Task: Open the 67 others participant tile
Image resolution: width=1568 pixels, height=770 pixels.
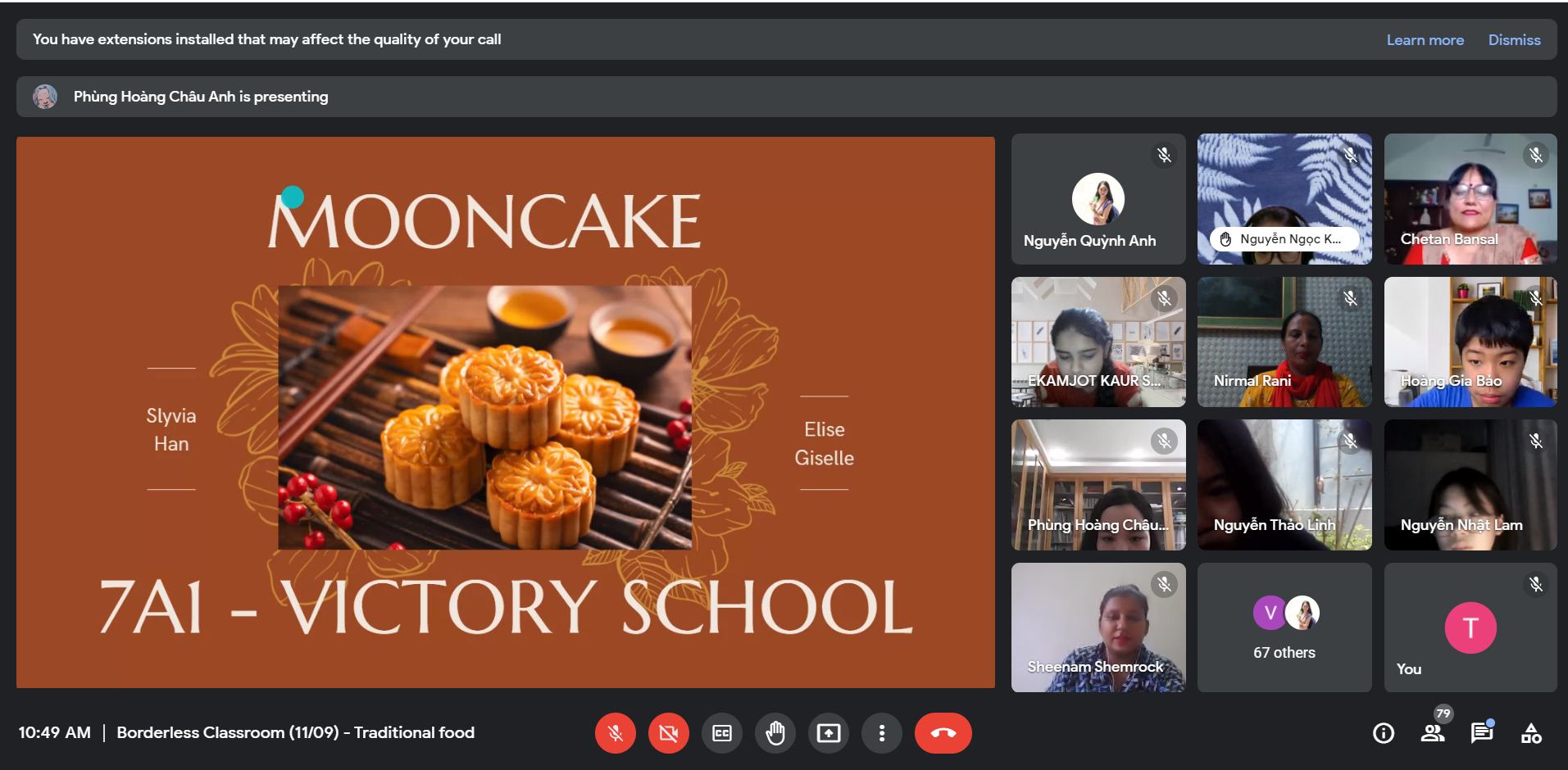Action: 1284,627
